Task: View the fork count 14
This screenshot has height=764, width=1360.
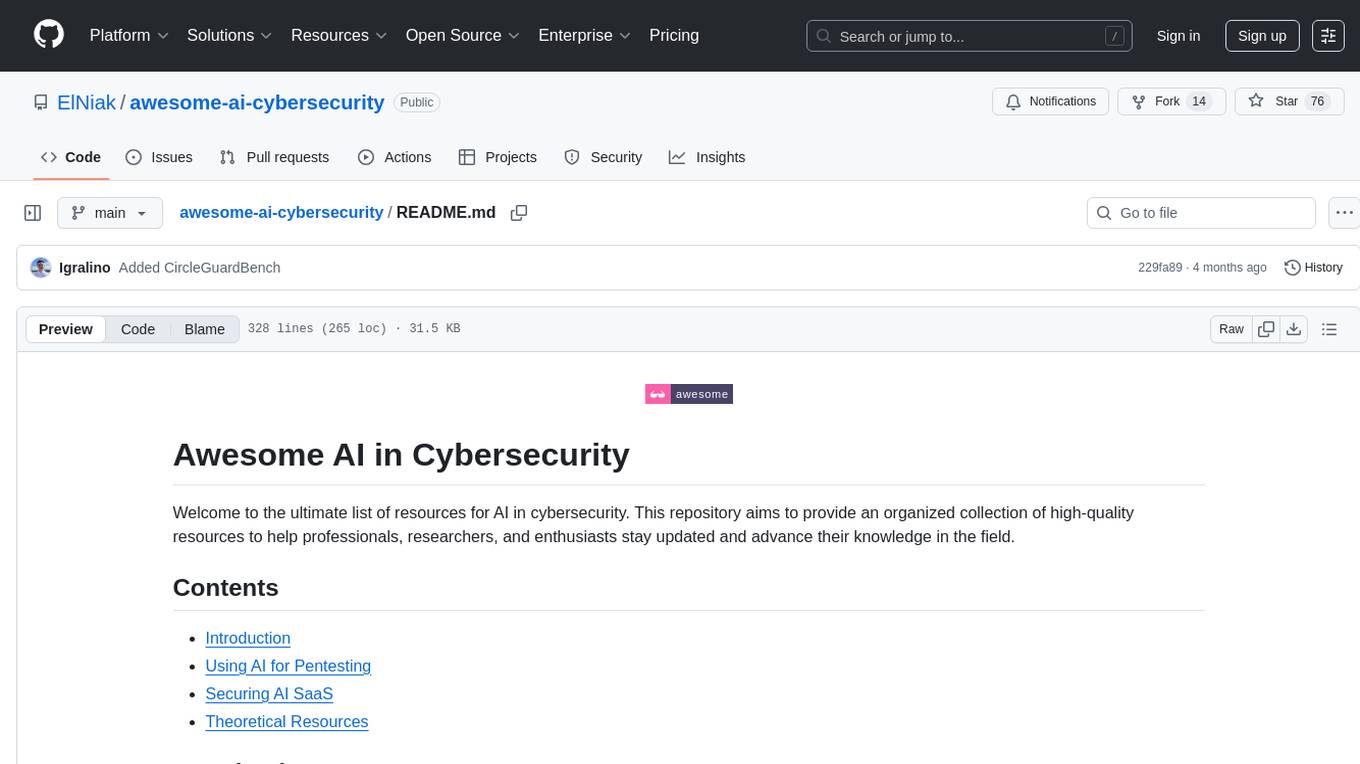Action: coord(1200,101)
